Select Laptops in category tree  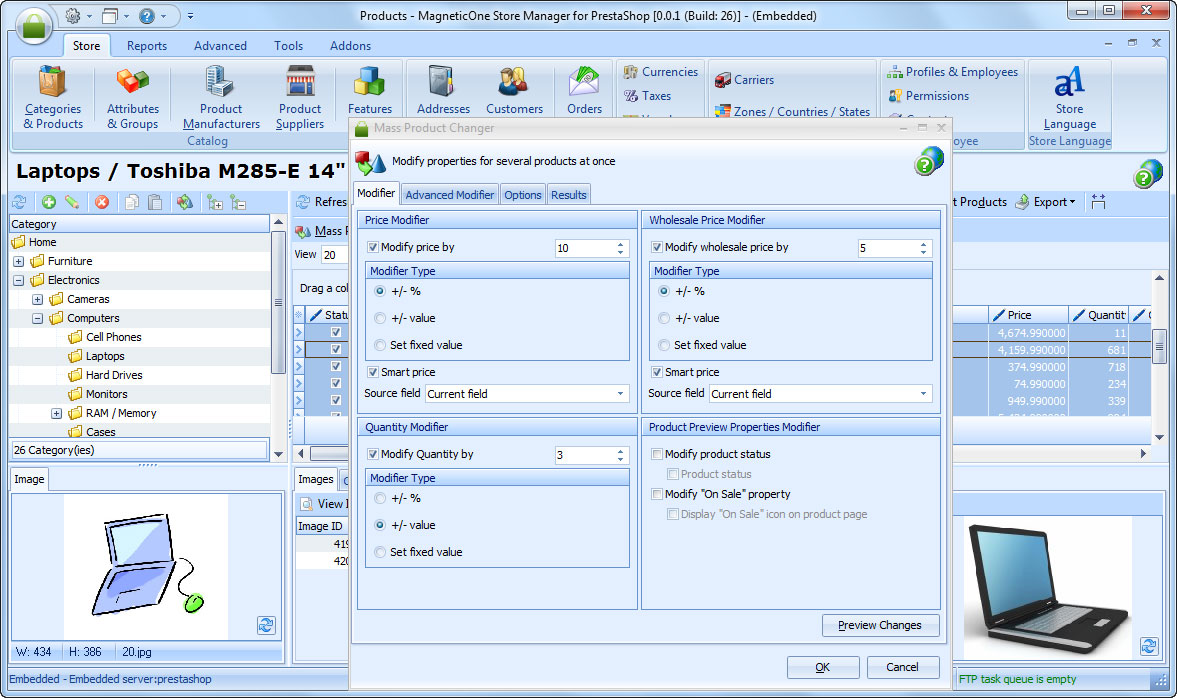(x=105, y=357)
